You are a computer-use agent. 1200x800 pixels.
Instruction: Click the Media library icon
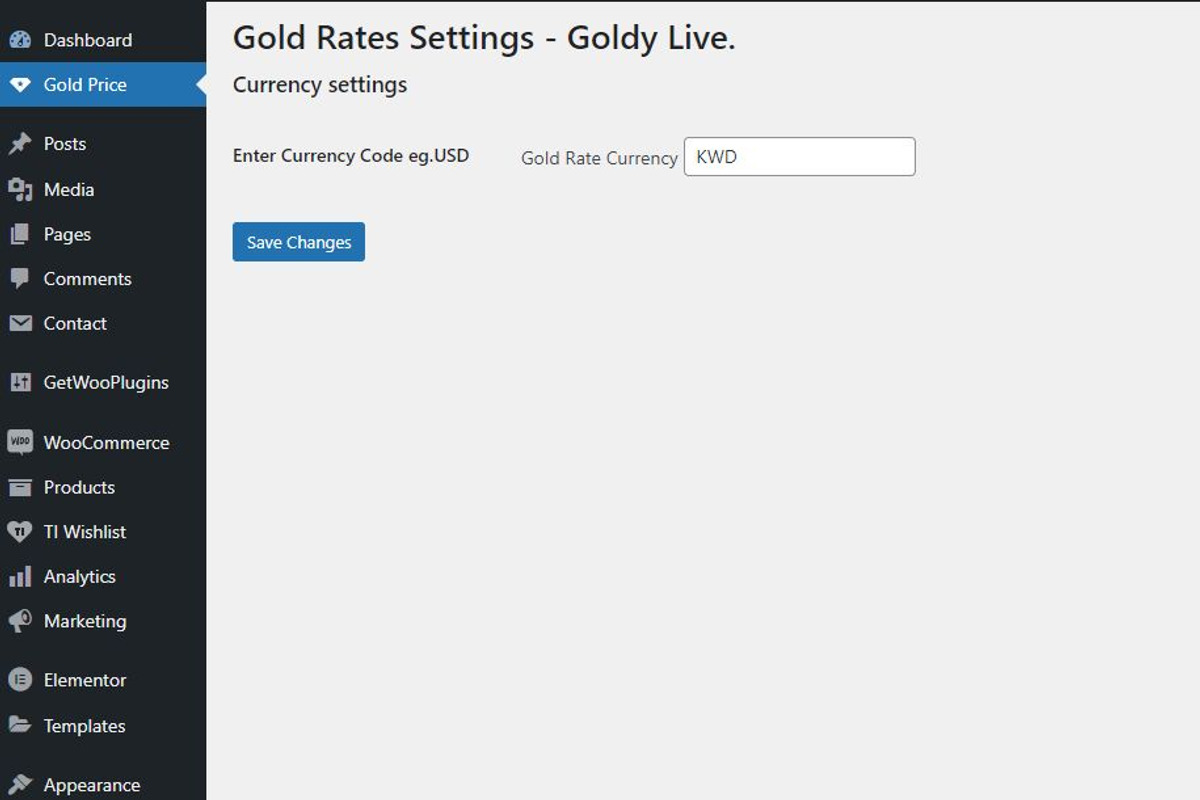20,189
